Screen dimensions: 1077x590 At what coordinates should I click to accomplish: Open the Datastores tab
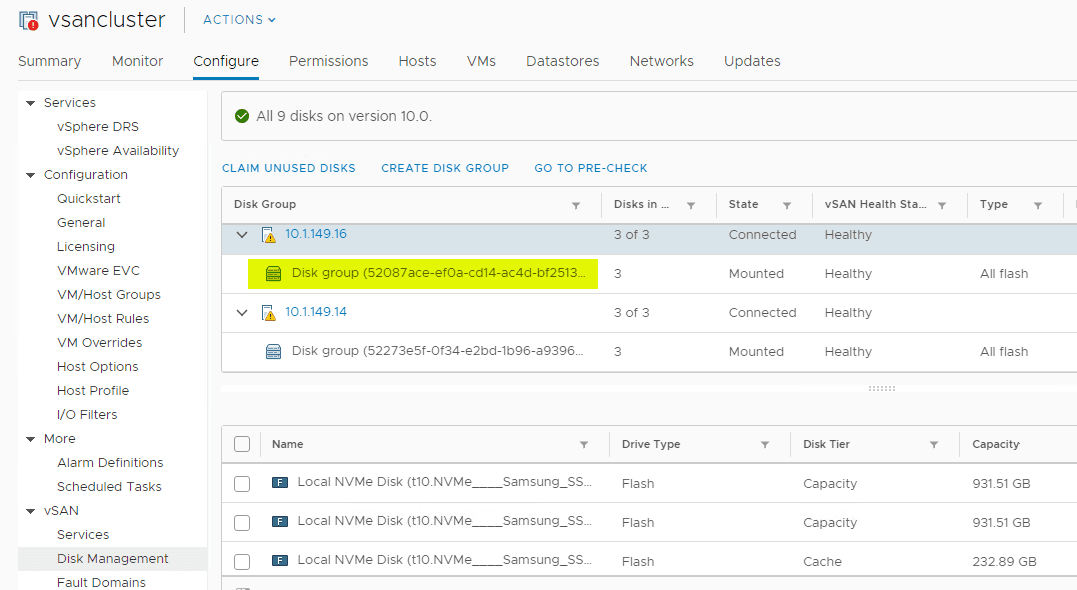point(563,61)
